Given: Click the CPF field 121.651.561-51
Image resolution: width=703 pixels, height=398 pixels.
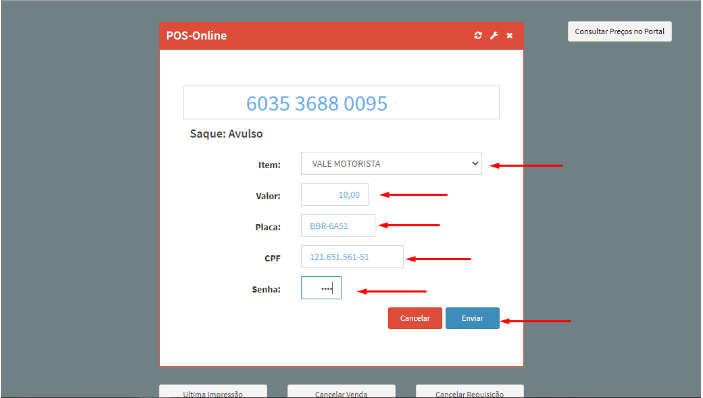Looking at the screenshot, I should (x=352, y=256).
